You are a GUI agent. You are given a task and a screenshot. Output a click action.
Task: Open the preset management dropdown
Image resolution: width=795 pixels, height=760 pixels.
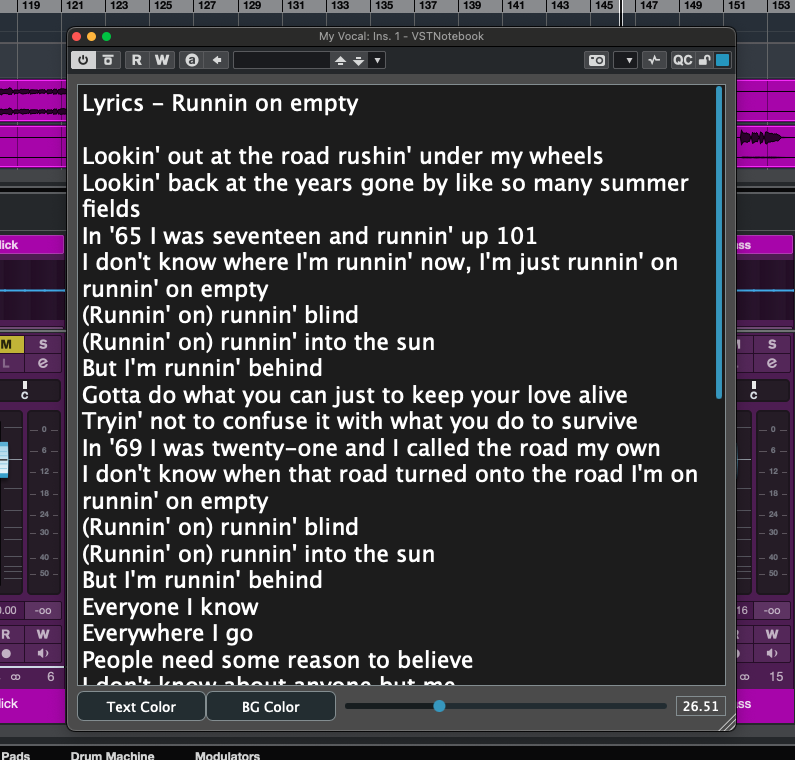377,60
